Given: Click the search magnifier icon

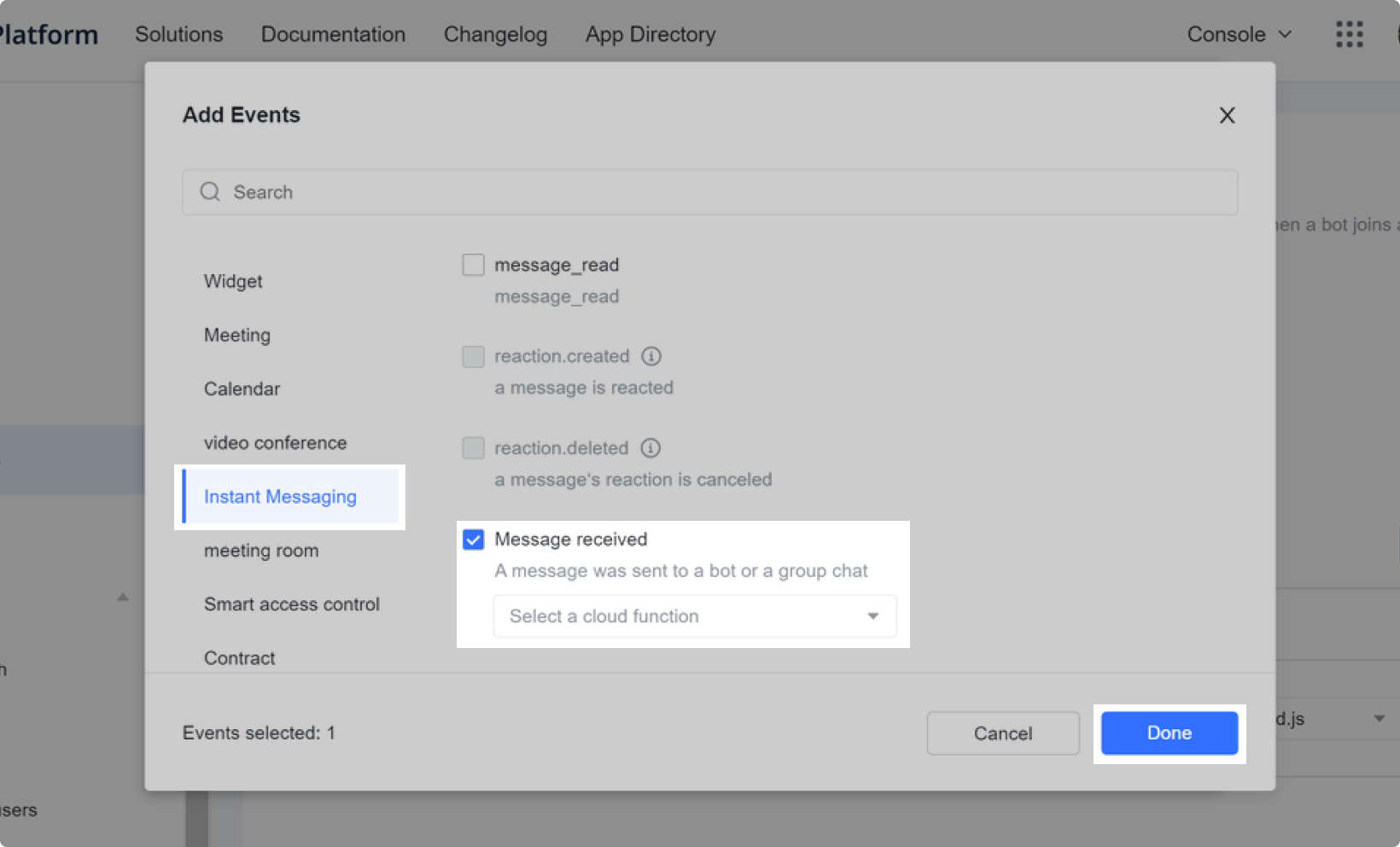Looking at the screenshot, I should point(210,192).
